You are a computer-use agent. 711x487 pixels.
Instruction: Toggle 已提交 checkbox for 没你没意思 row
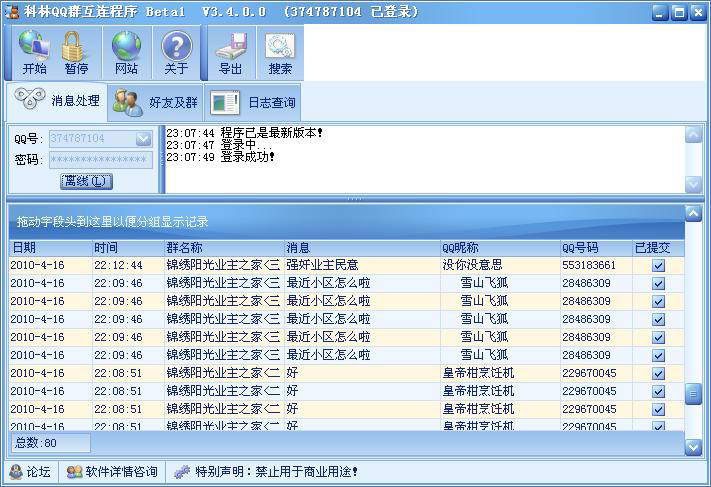pos(658,265)
